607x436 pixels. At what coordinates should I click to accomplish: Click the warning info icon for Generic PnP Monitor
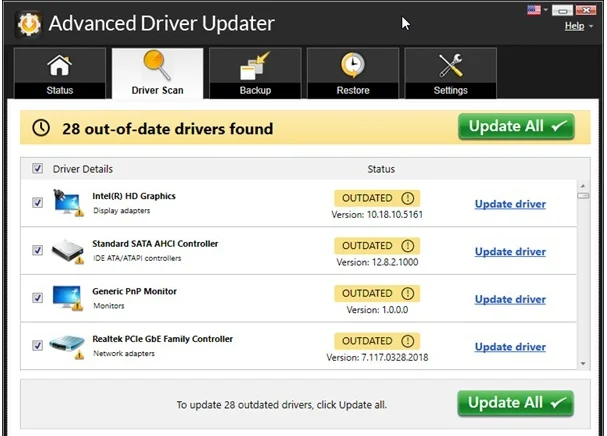407,294
